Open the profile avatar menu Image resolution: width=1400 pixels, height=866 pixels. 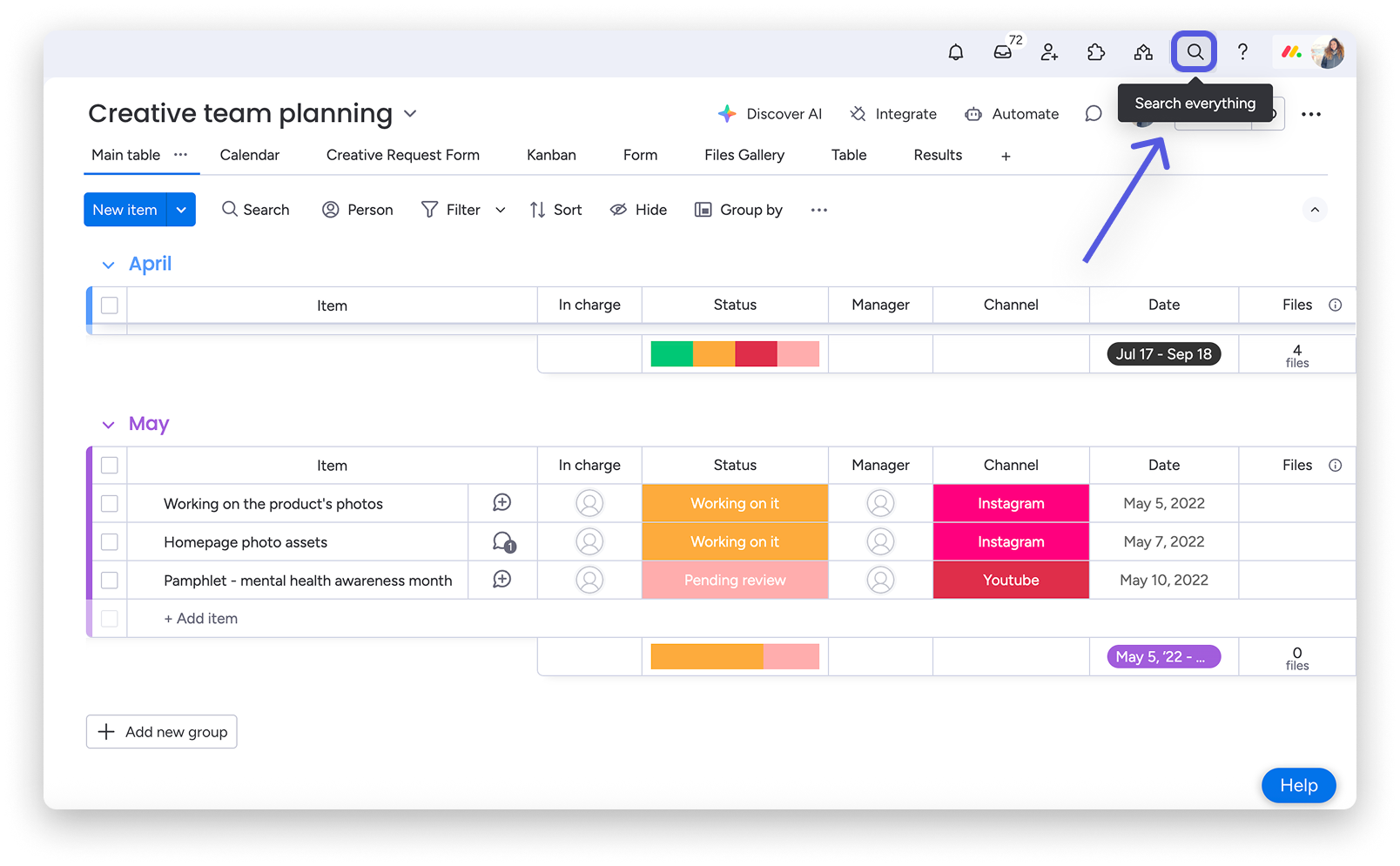click(1329, 52)
